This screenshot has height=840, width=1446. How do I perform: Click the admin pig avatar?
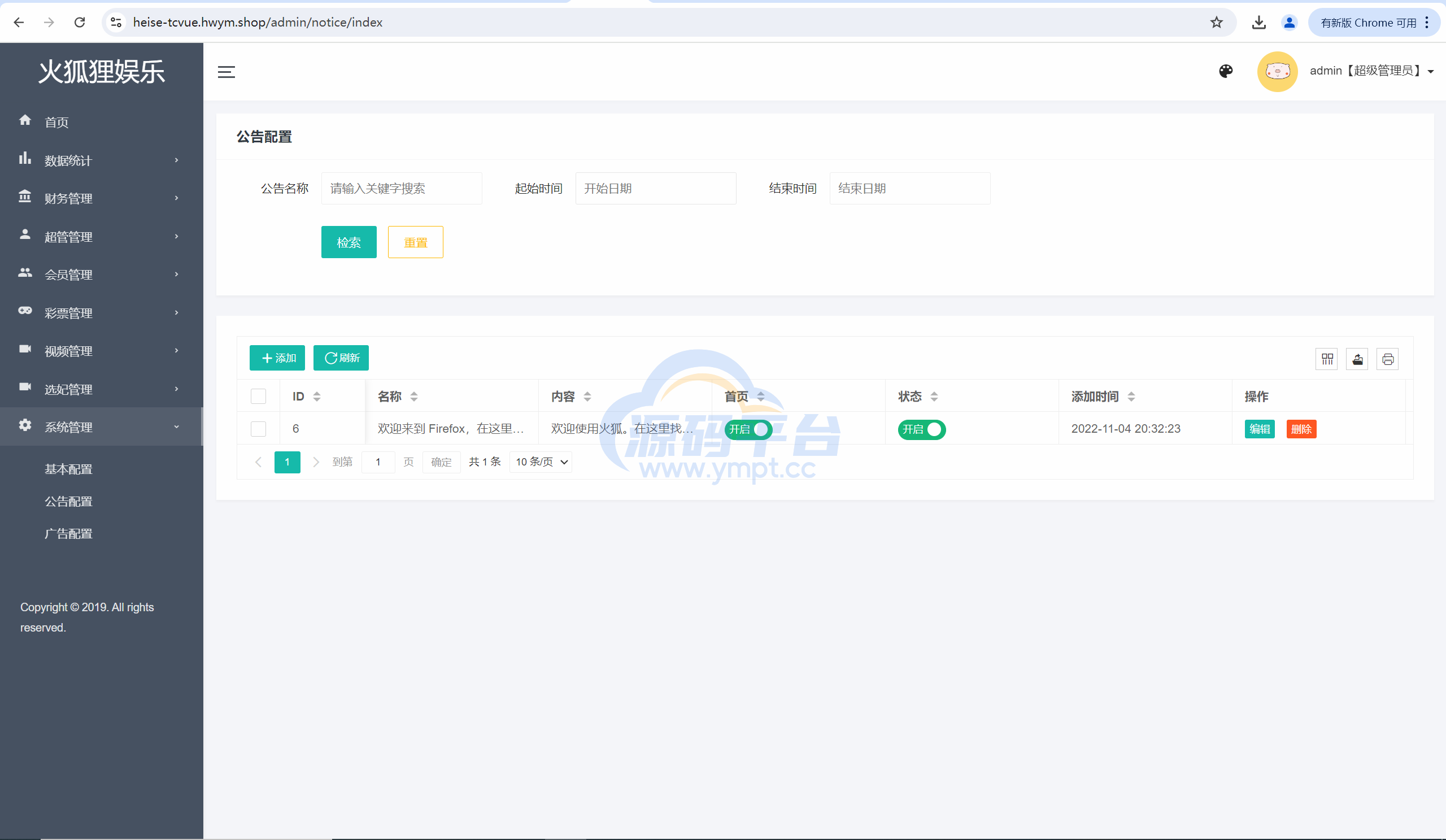click(1277, 72)
